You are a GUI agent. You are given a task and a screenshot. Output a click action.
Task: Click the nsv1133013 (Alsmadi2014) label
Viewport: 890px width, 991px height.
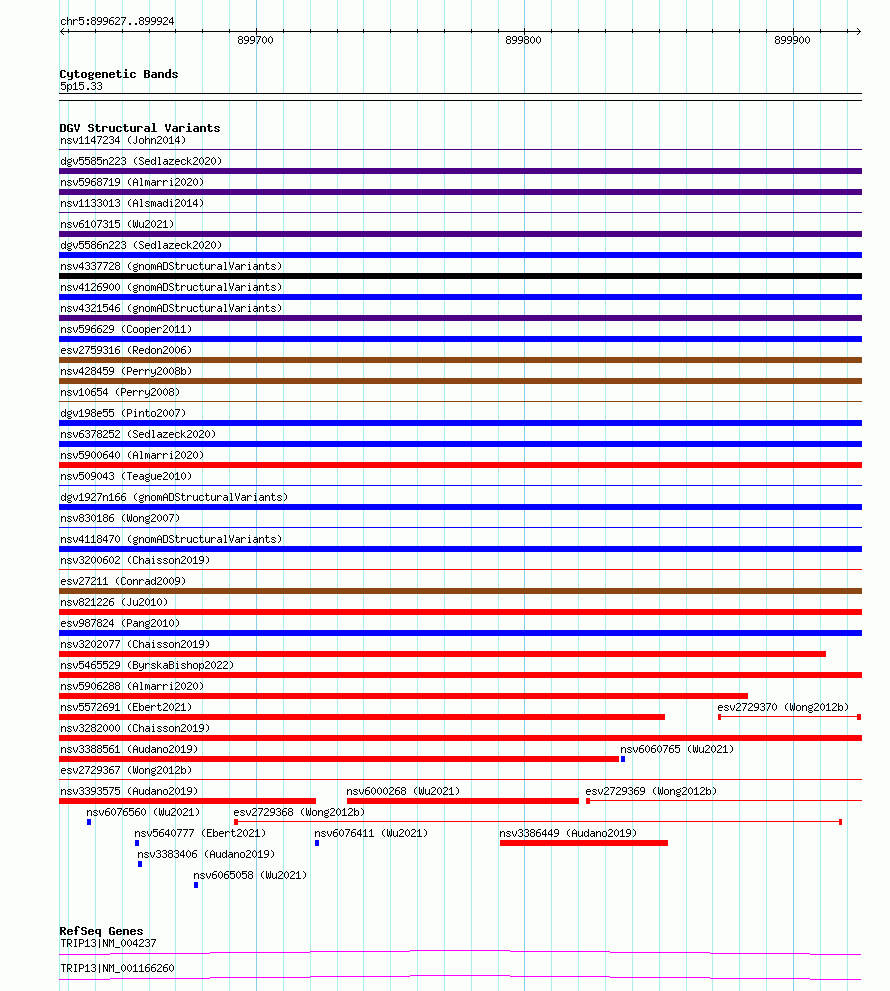point(132,203)
